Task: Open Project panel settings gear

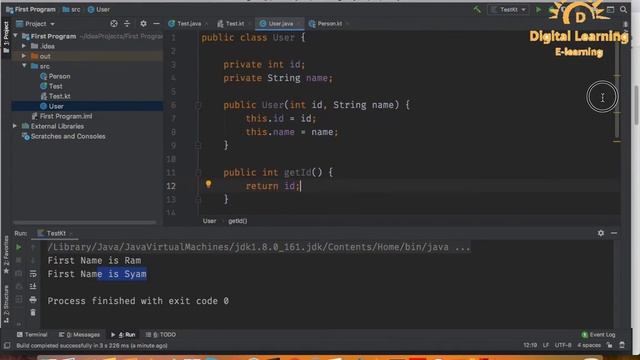Action: coord(143,24)
